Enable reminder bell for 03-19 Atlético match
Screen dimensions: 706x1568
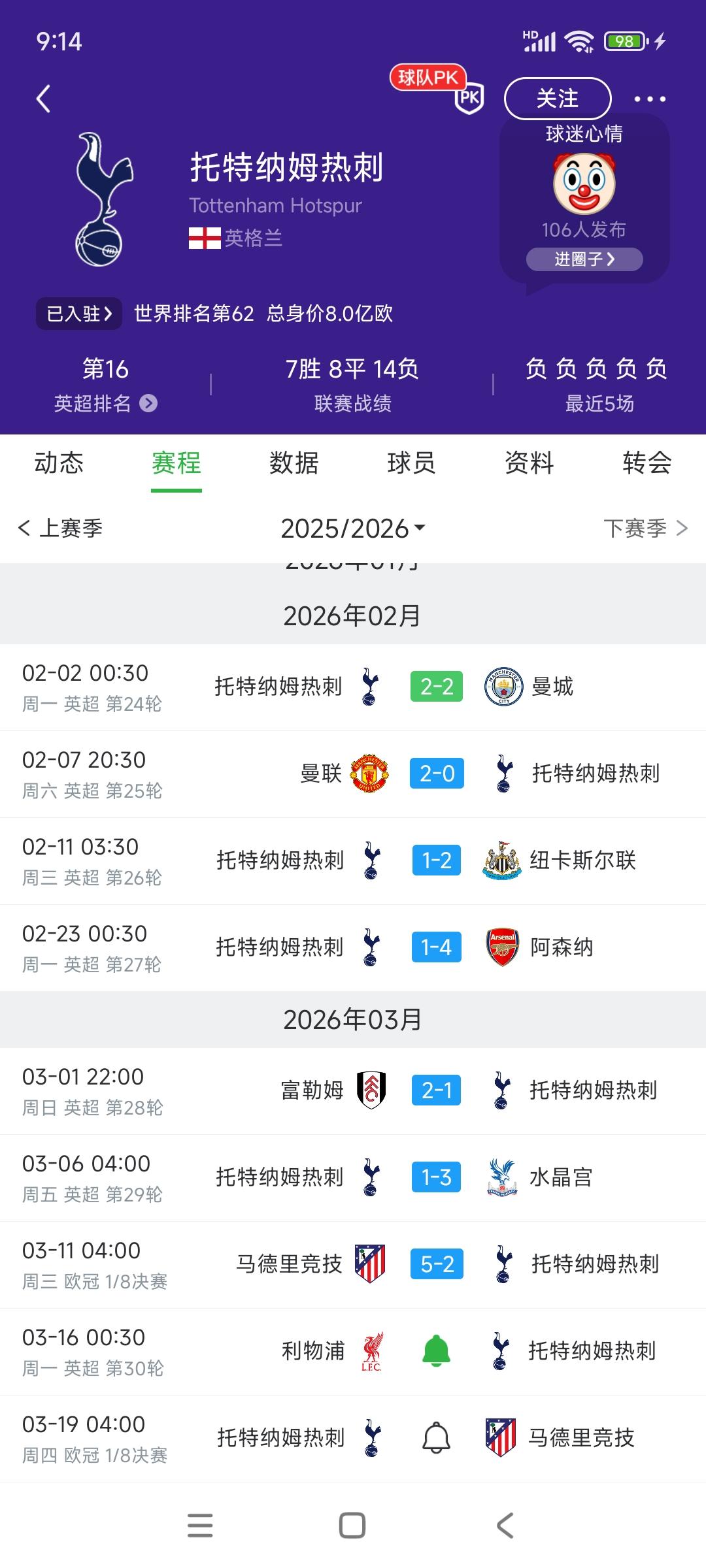point(436,1437)
